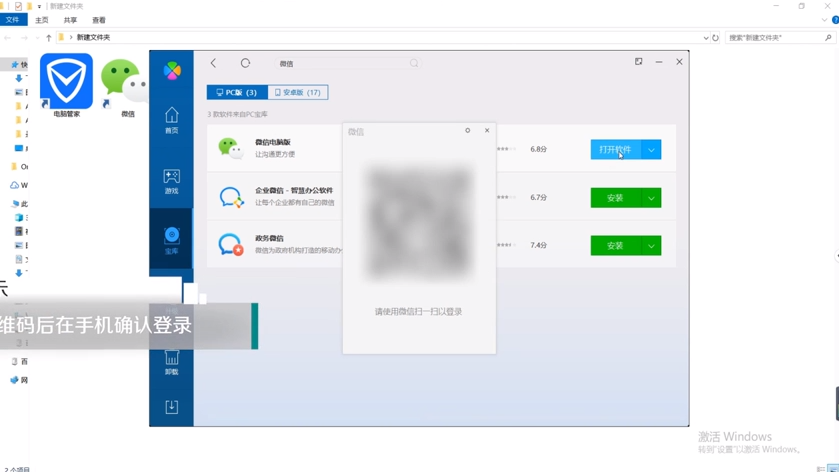Viewport: 839px width, 472px height.
Task: Select the 宝库 software library section
Action: click(x=171, y=240)
